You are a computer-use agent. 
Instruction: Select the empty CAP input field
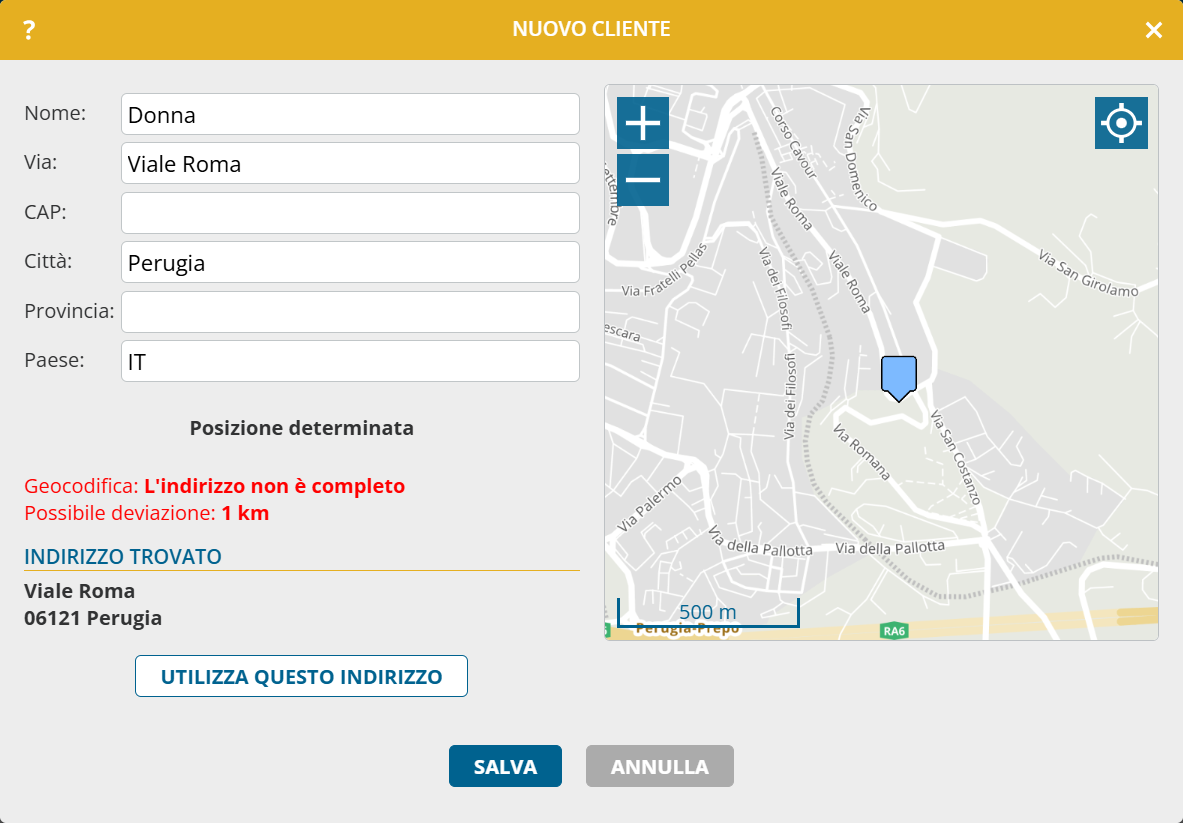coord(350,213)
